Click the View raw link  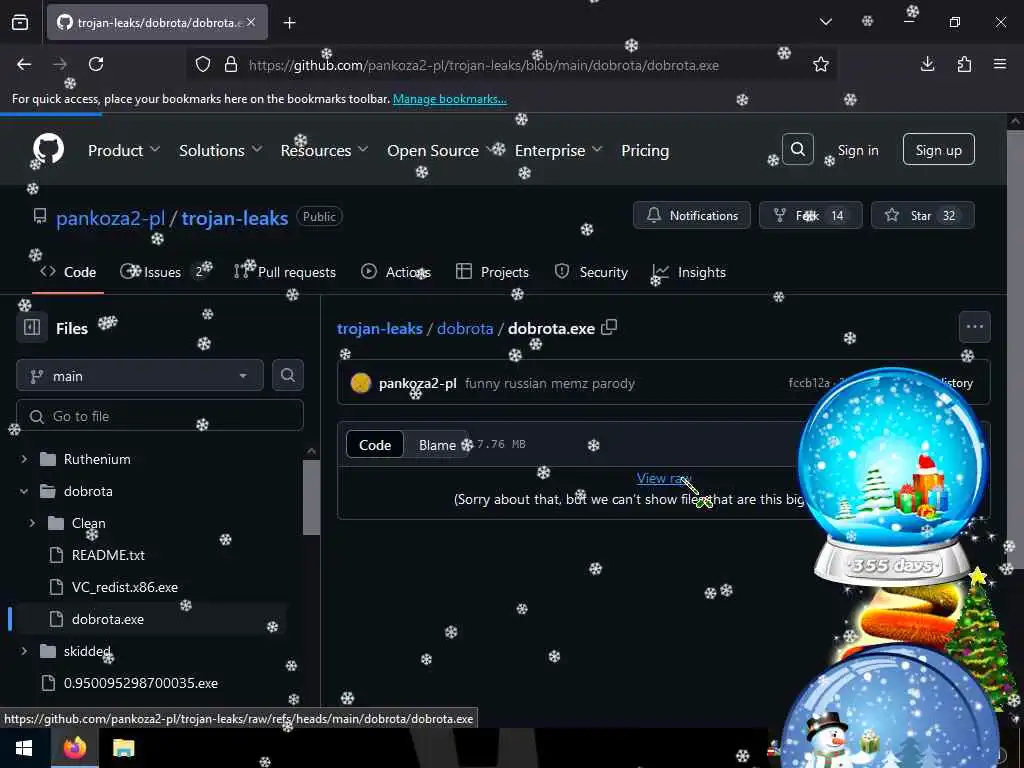664,478
